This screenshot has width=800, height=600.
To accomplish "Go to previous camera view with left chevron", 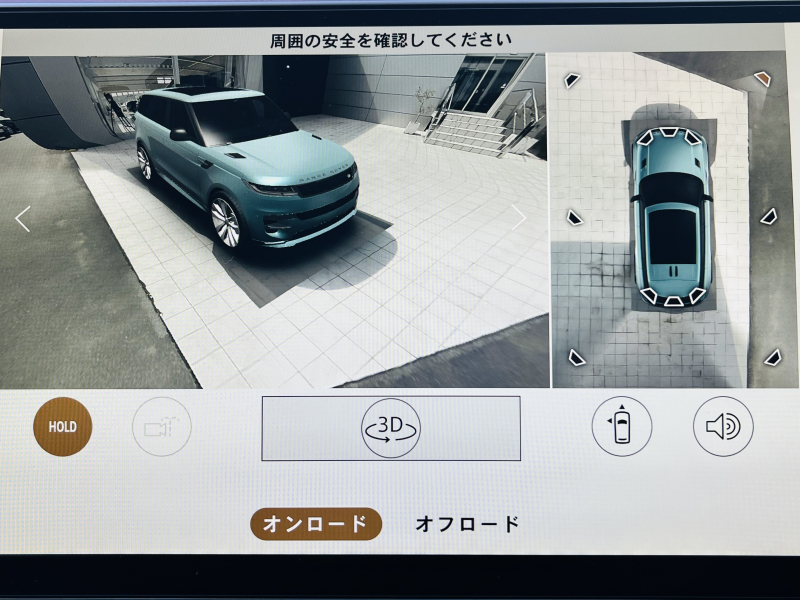I will pyautogui.click(x=23, y=219).
